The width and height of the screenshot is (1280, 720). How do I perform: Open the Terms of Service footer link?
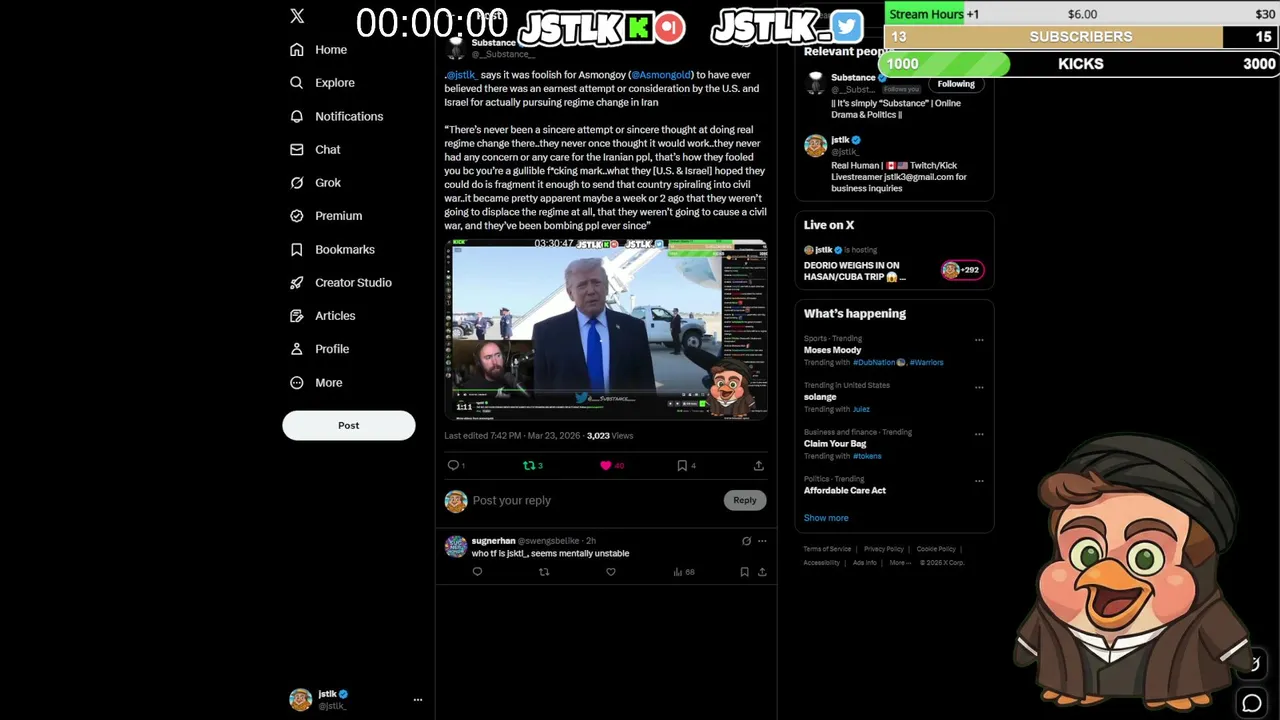click(x=827, y=549)
